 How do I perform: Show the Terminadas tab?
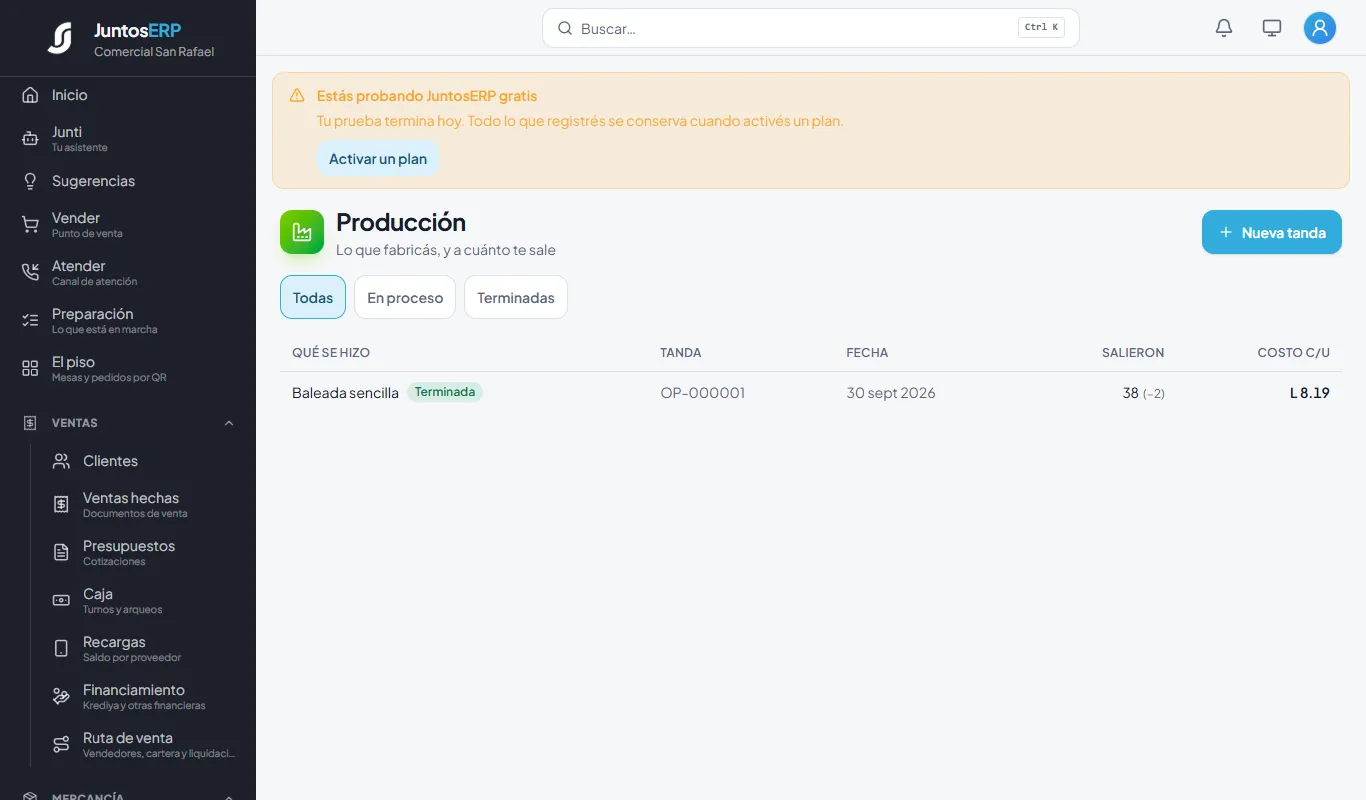[516, 297]
